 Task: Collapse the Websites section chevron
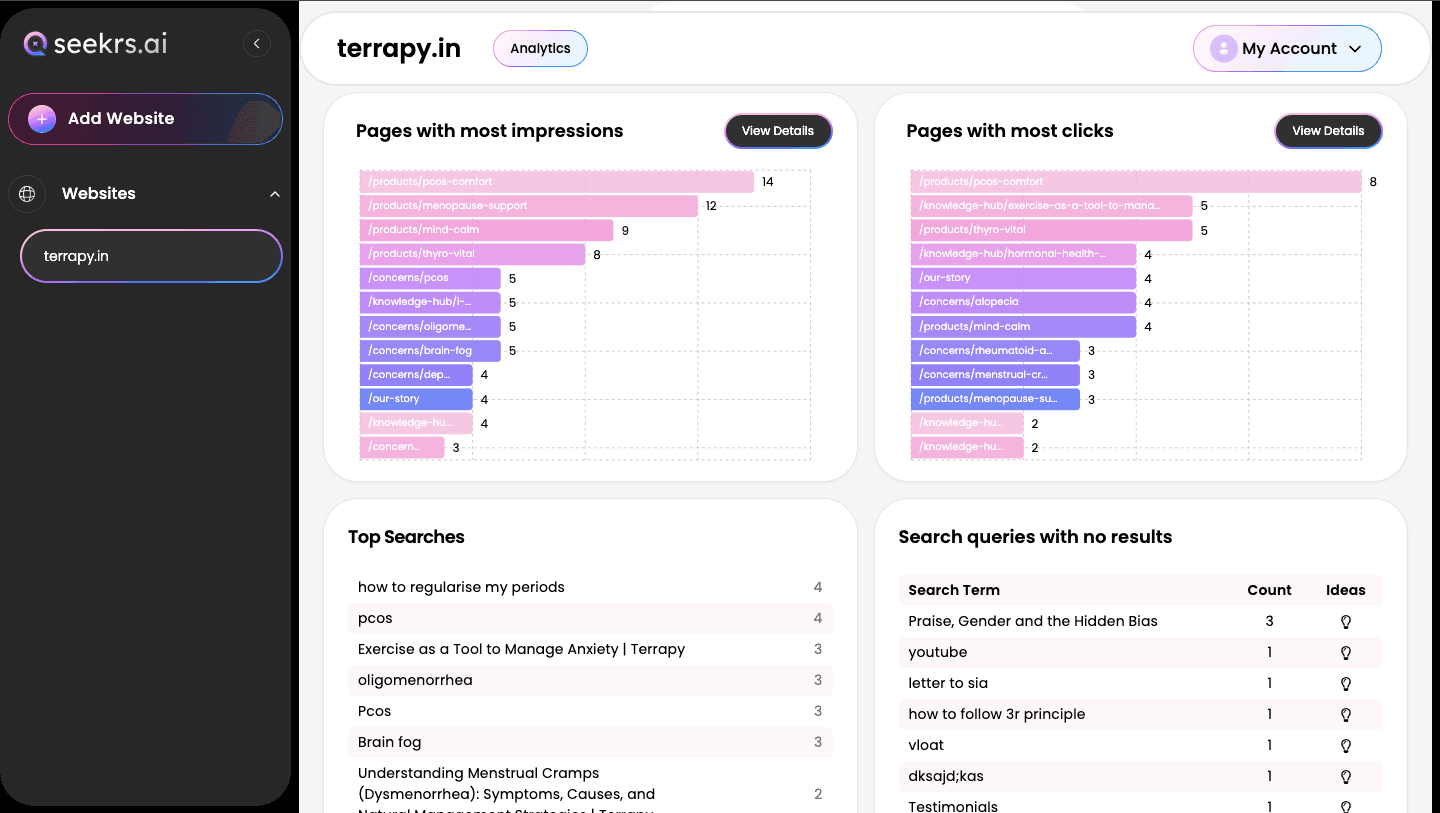[x=275, y=194]
